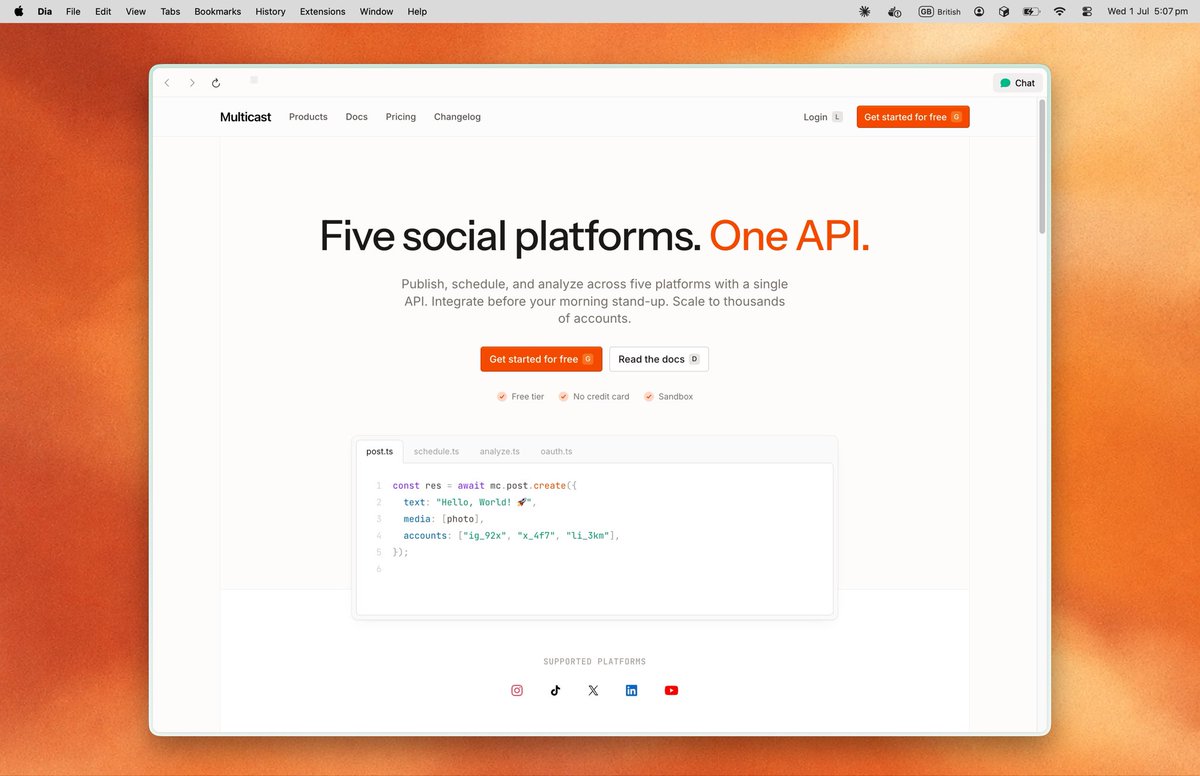Click the starburst menu bar icon
This screenshot has width=1200, height=776.
coord(865,11)
